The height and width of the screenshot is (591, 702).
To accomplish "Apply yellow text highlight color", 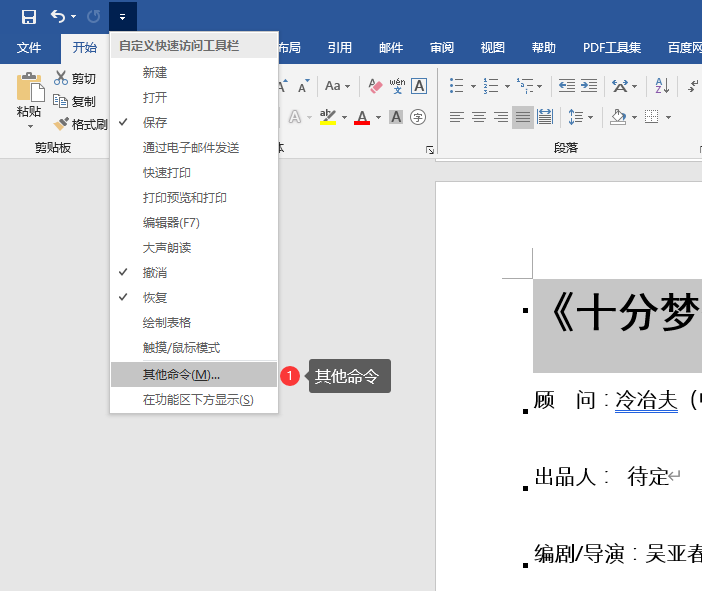I will (328, 117).
